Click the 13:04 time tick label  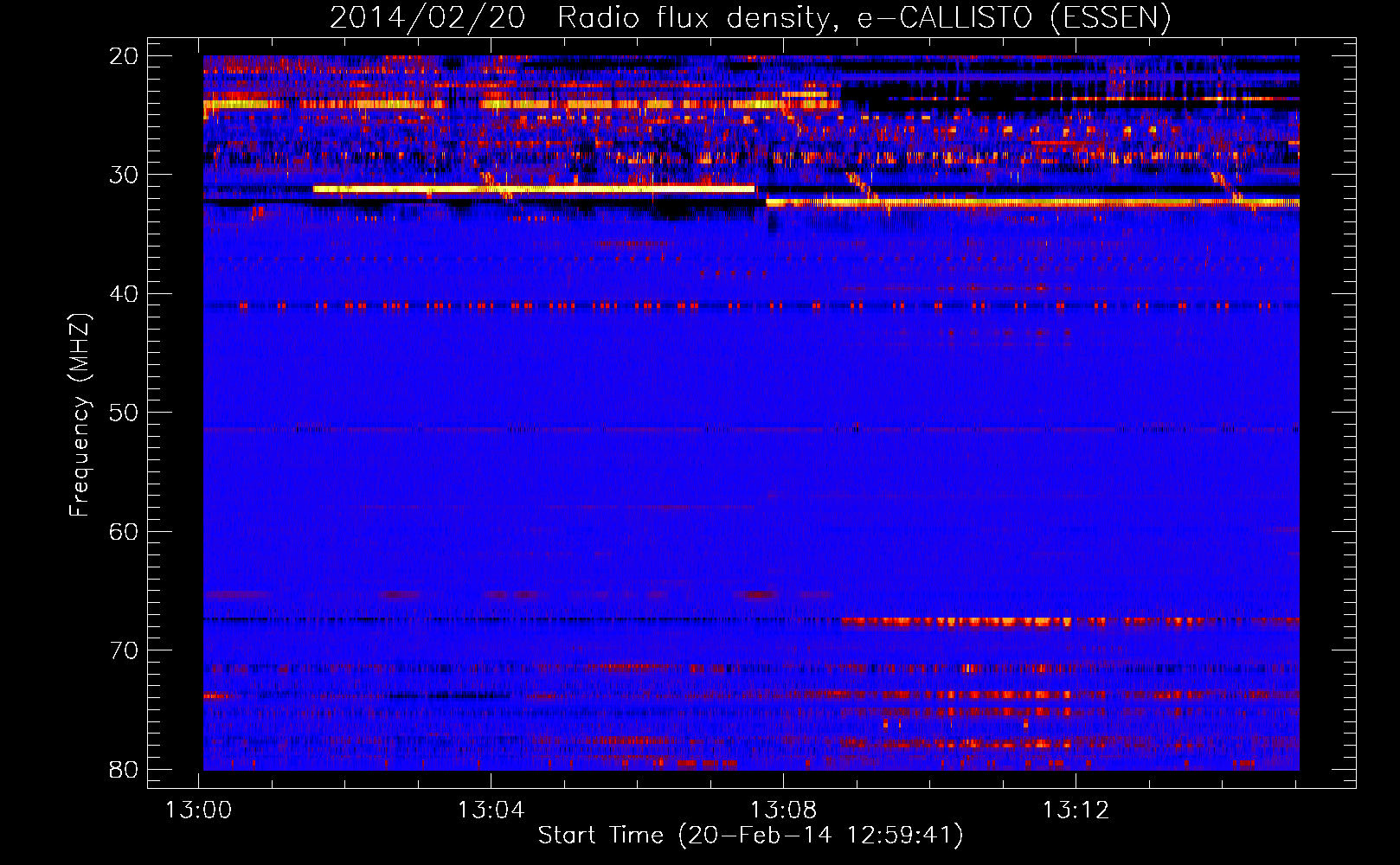[491, 811]
